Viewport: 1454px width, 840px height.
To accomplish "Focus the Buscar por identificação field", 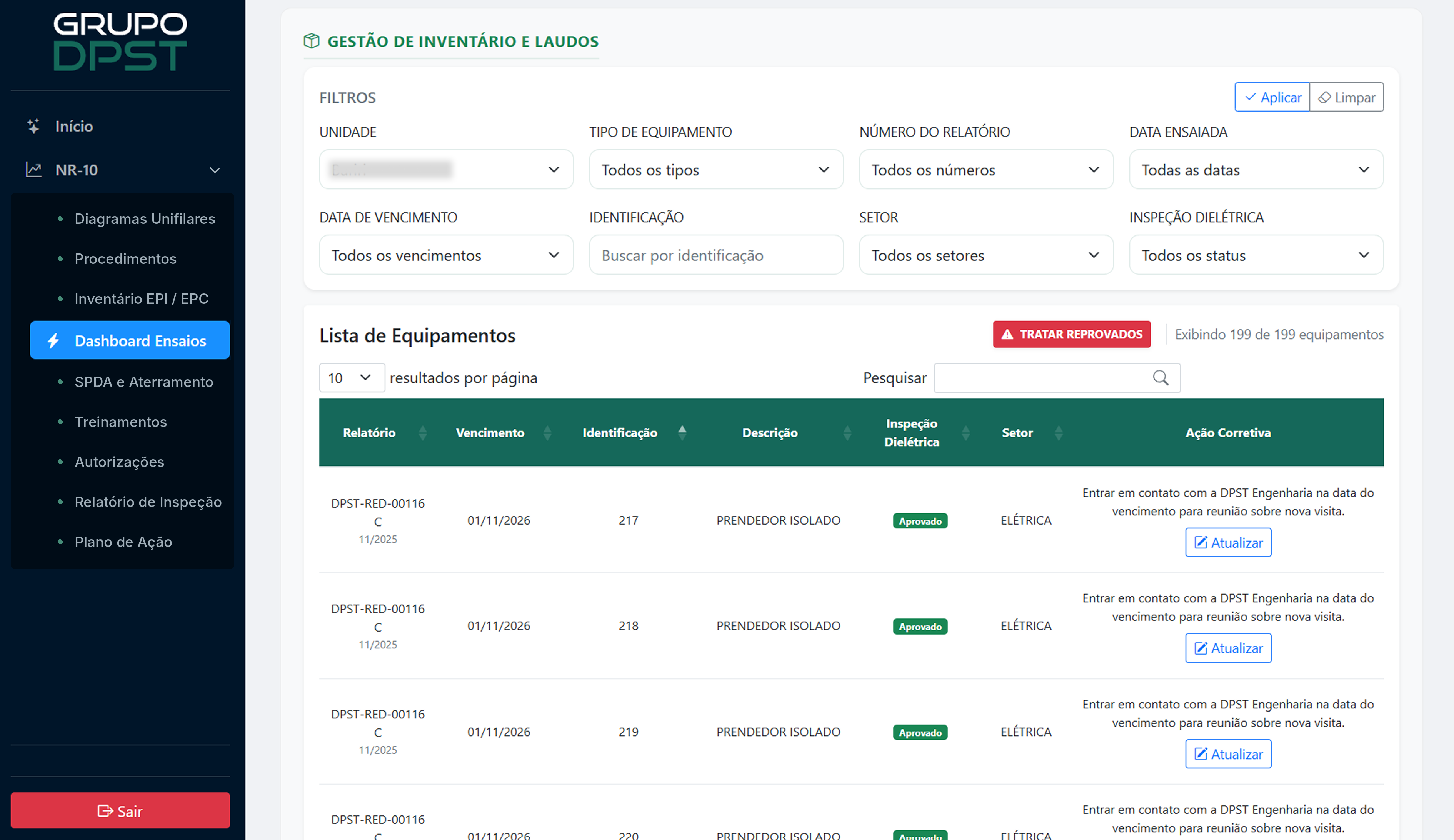I will (716, 255).
